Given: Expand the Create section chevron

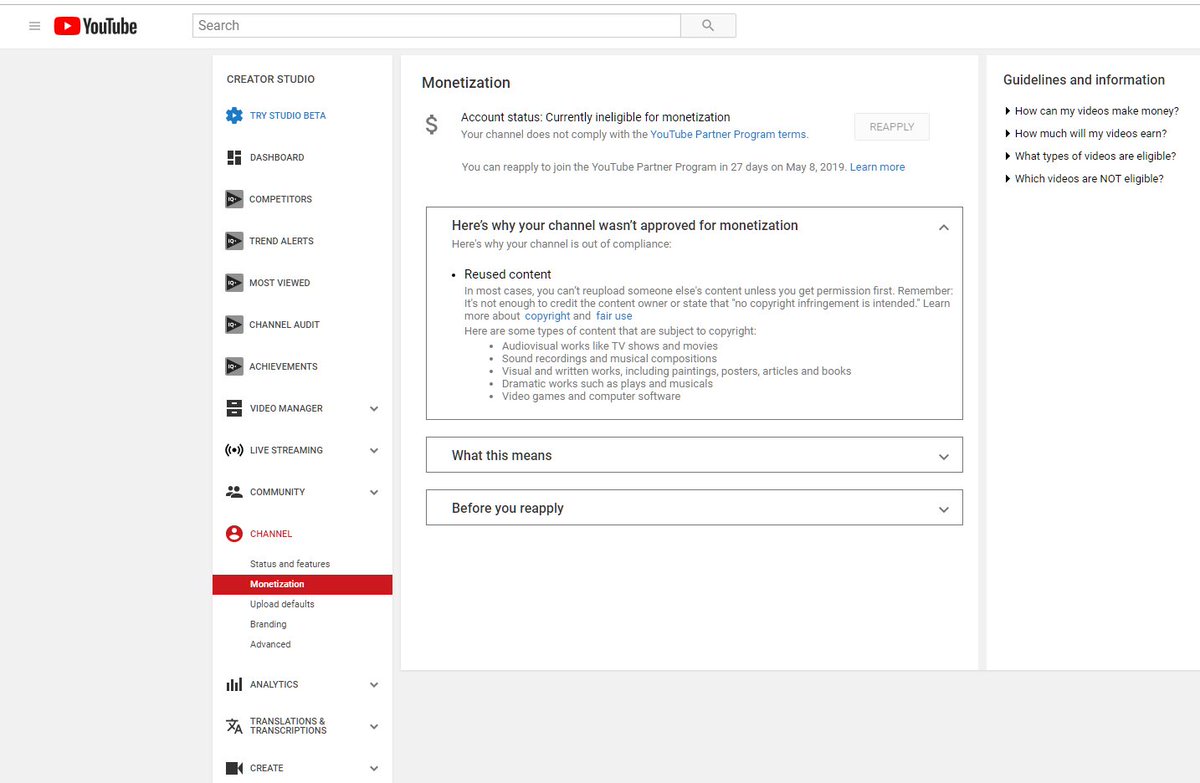Looking at the screenshot, I should [x=374, y=769].
